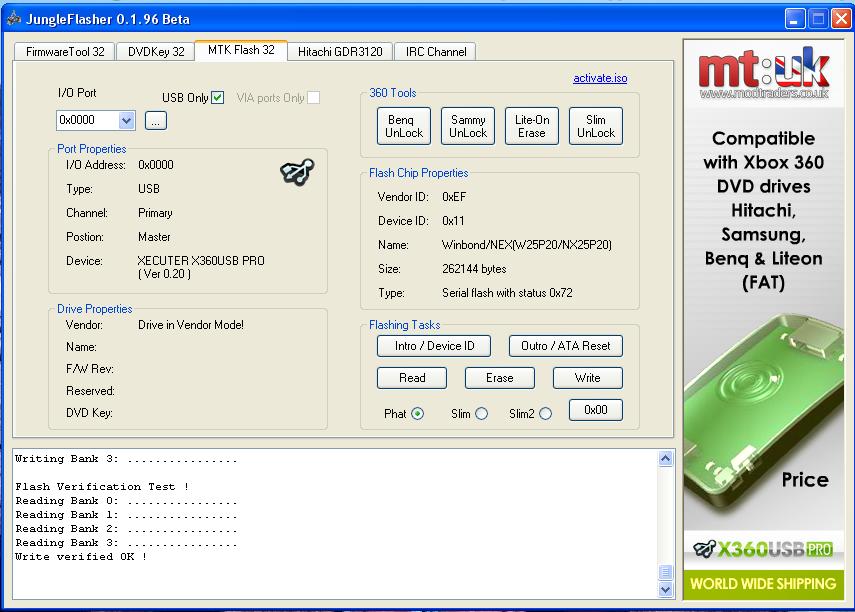Toggle the USB Only checkbox

click(218, 98)
